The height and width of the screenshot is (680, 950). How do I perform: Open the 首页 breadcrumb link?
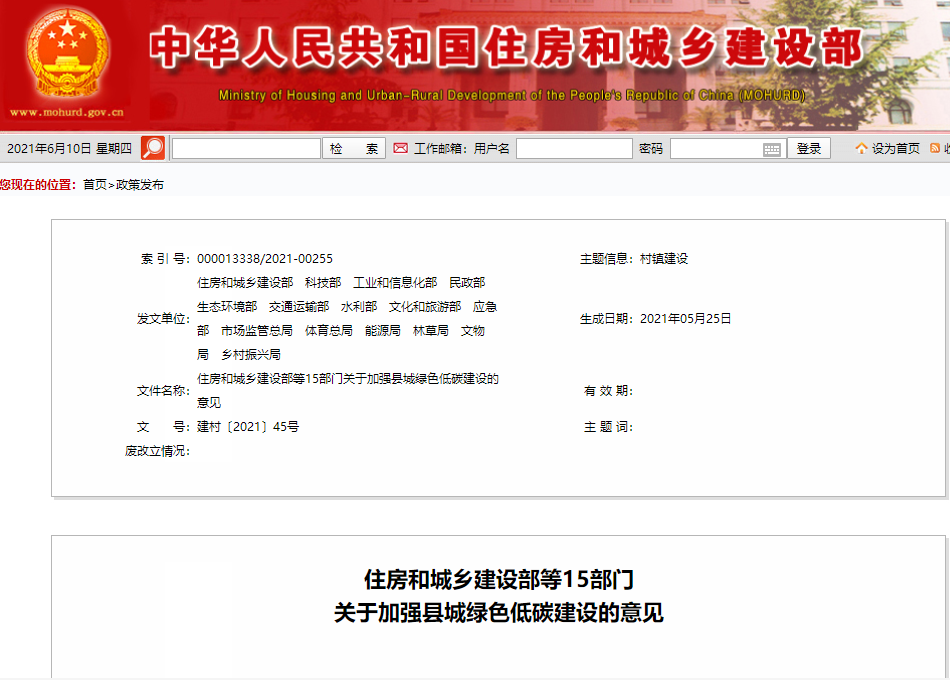pyautogui.click(x=95, y=185)
